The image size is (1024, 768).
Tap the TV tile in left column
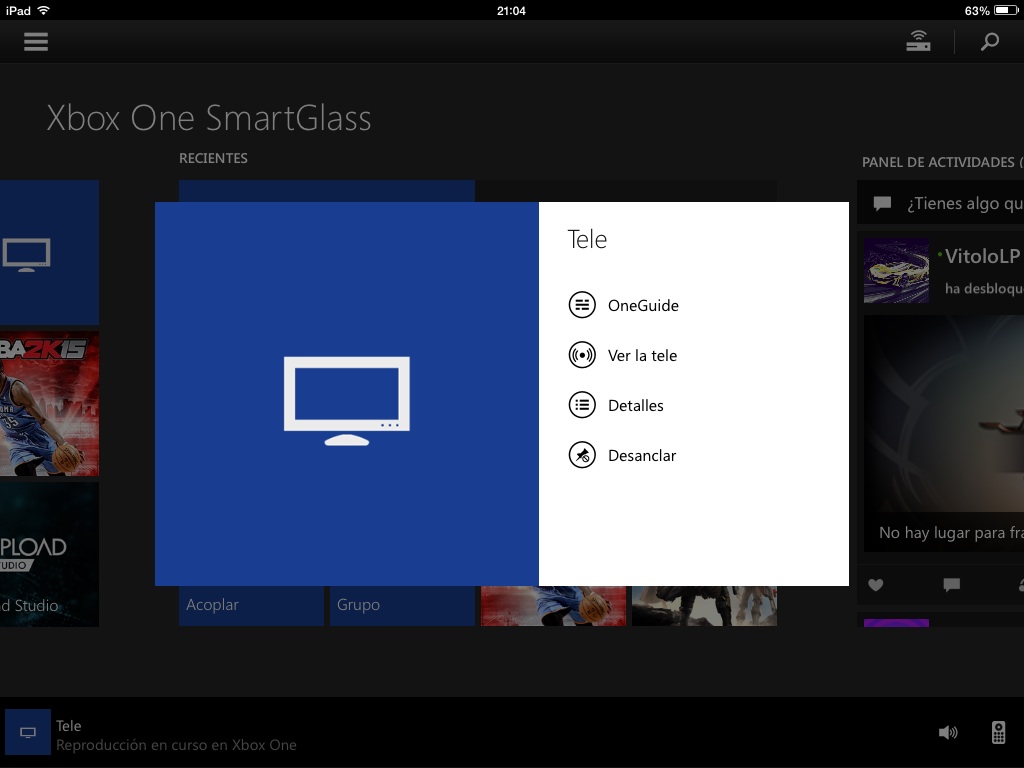(50, 253)
